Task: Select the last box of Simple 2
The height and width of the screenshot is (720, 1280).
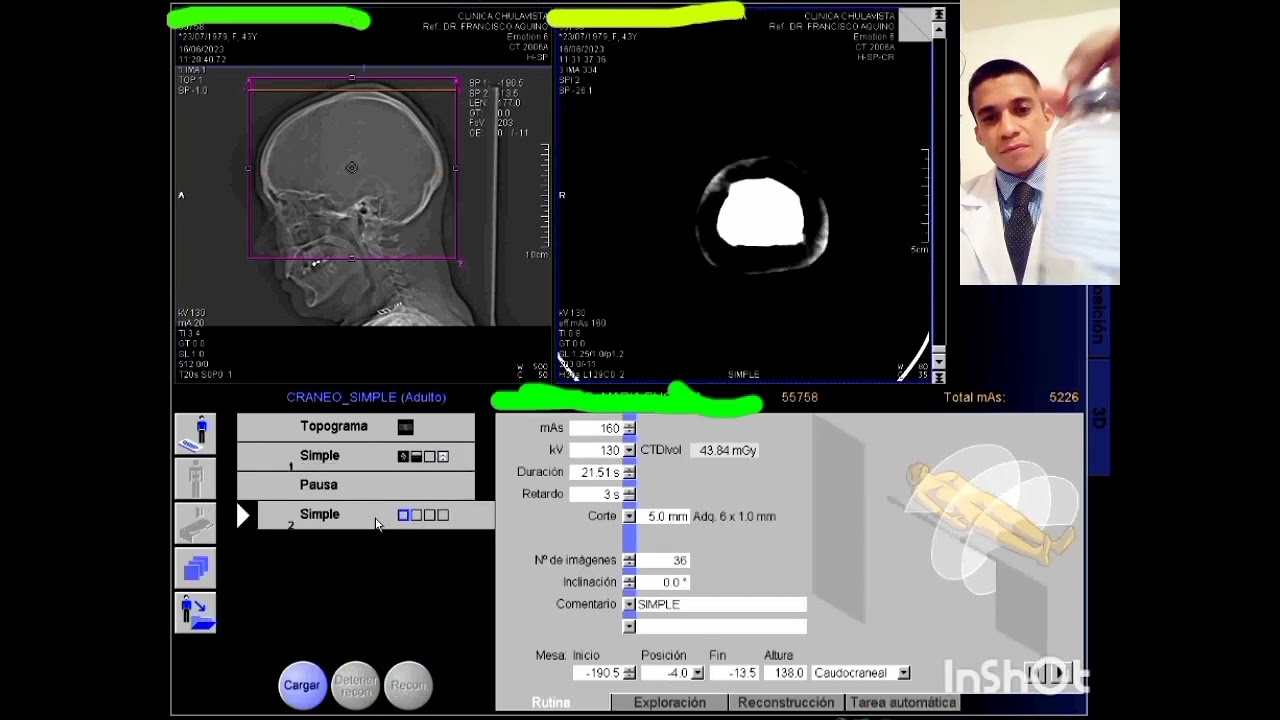Action: [443, 515]
